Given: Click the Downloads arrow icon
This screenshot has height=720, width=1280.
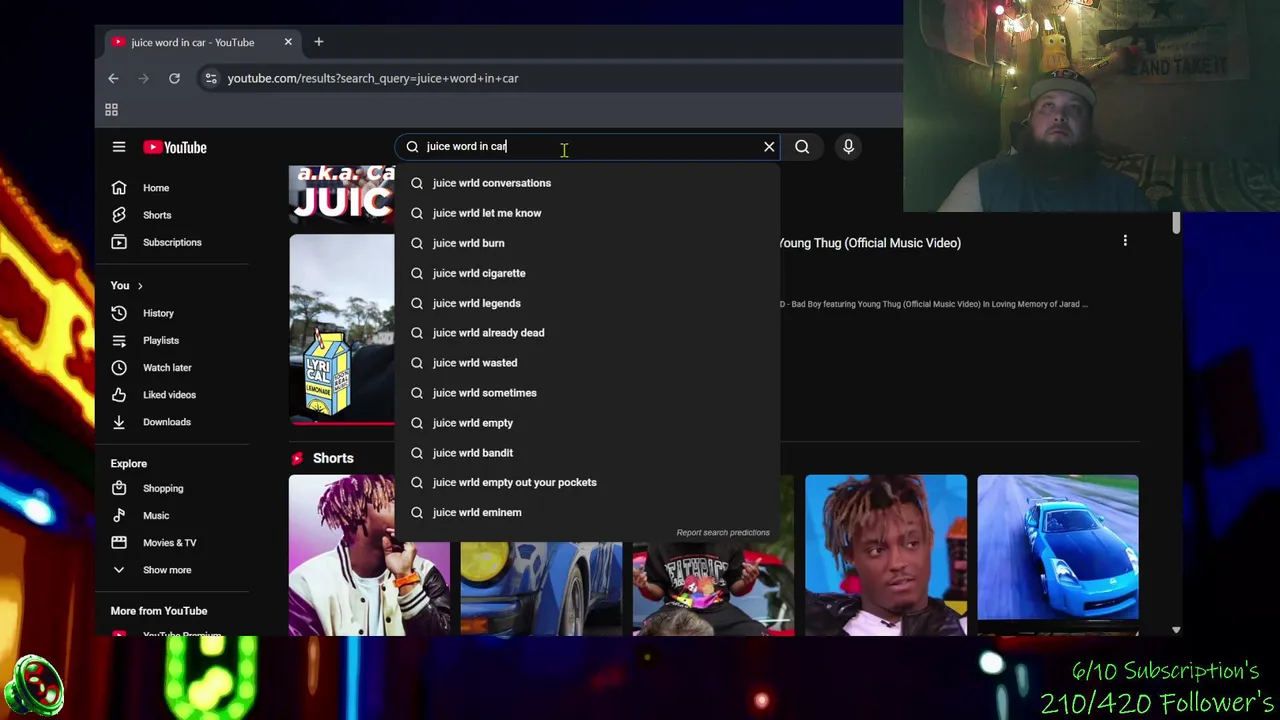Looking at the screenshot, I should pyautogui.click(x=119, y=422).
